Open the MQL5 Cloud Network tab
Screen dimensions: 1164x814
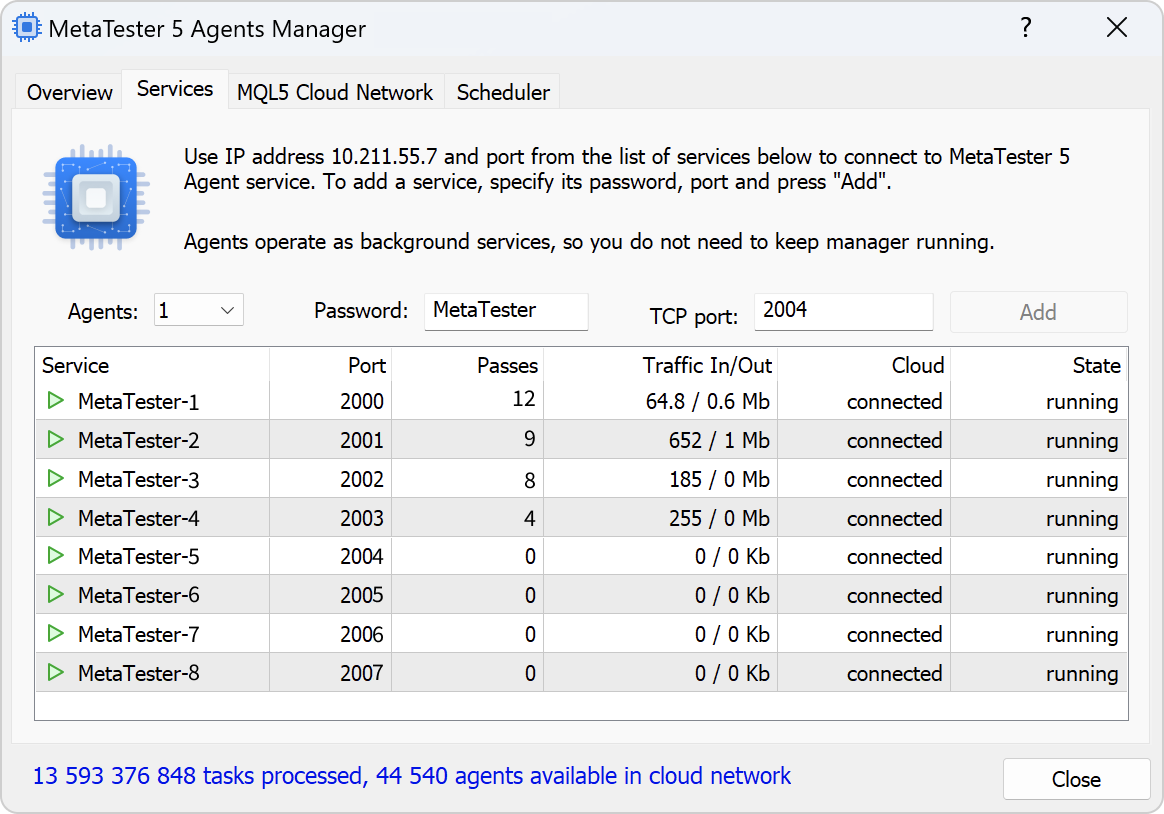335,92
